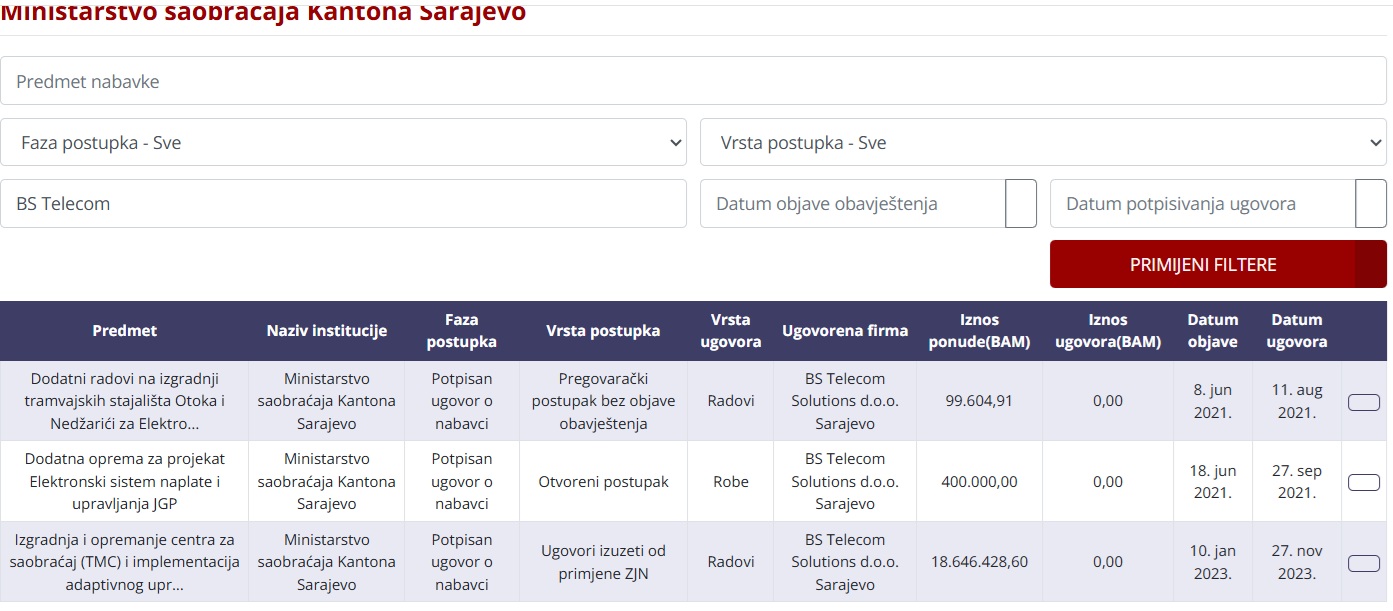Click the Faza postupka table column header
The width and height of the screenshot is (1393, 611).
pos(462,331)
